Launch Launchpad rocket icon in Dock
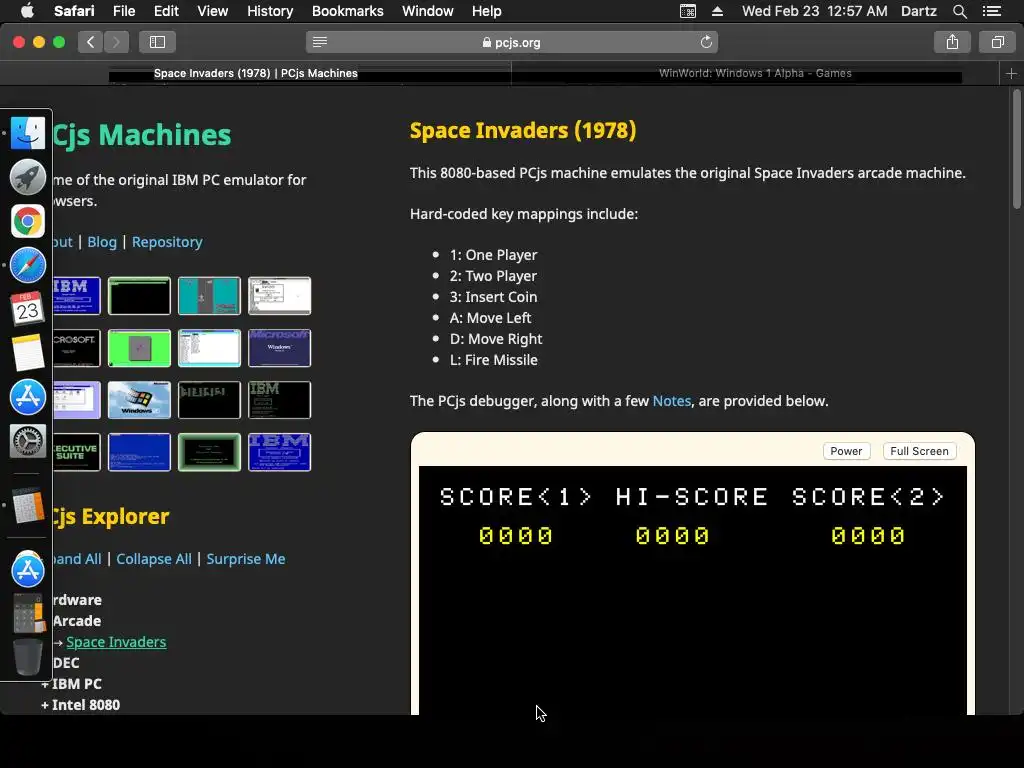This screenshot has height=768, width=1024. click(27, 177)
